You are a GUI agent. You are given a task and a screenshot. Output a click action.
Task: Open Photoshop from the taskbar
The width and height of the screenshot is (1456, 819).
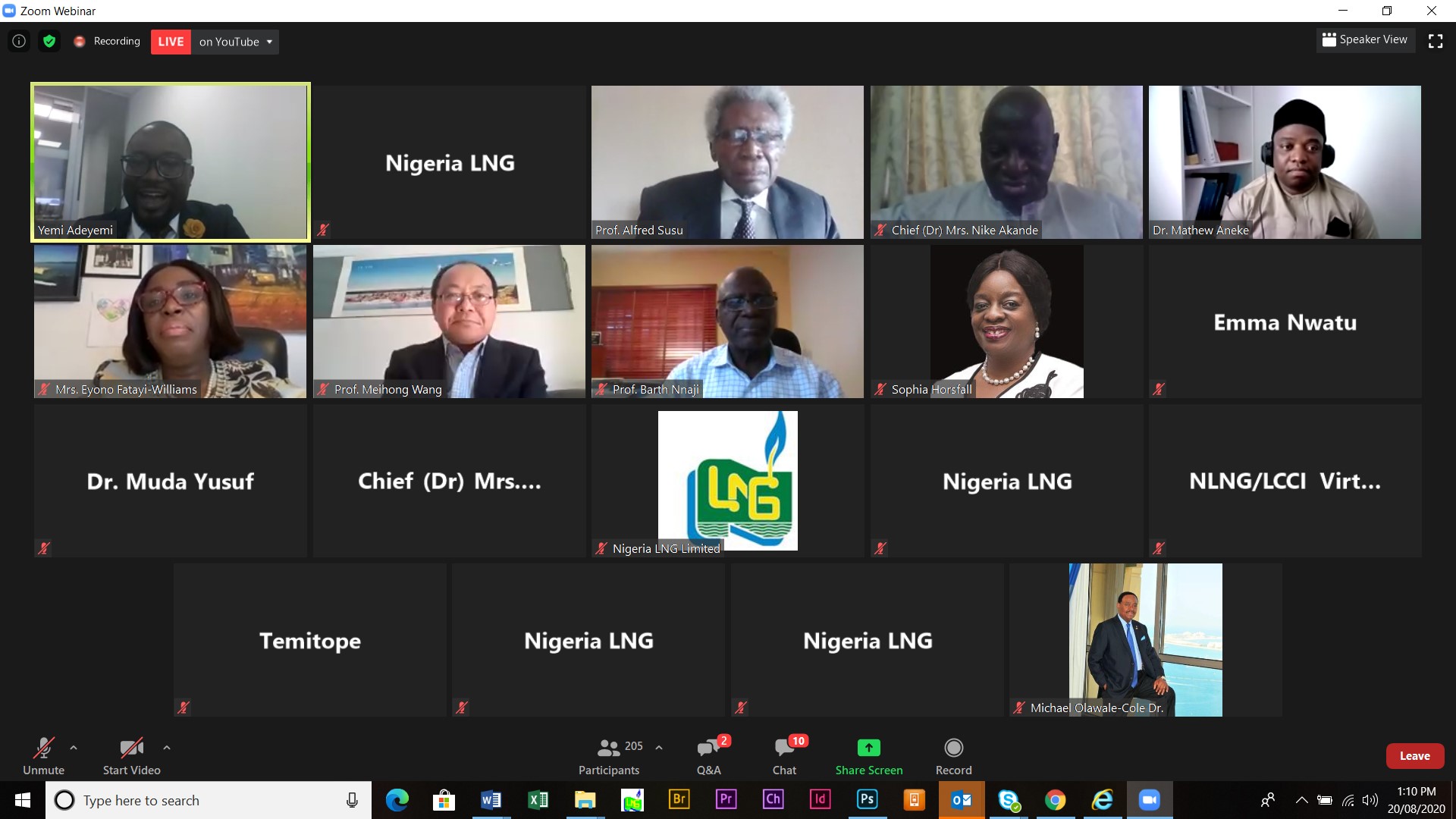click(867, 799)
